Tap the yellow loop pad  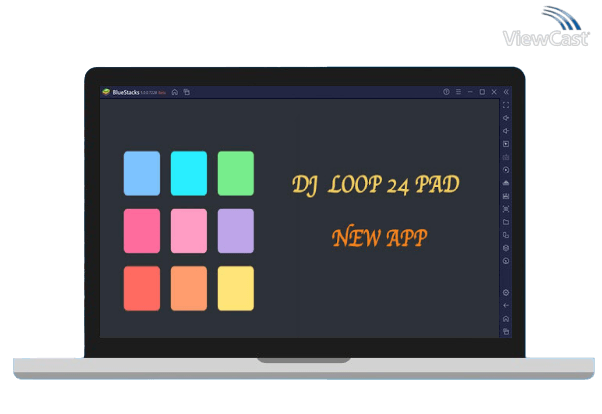click(236, 288)
